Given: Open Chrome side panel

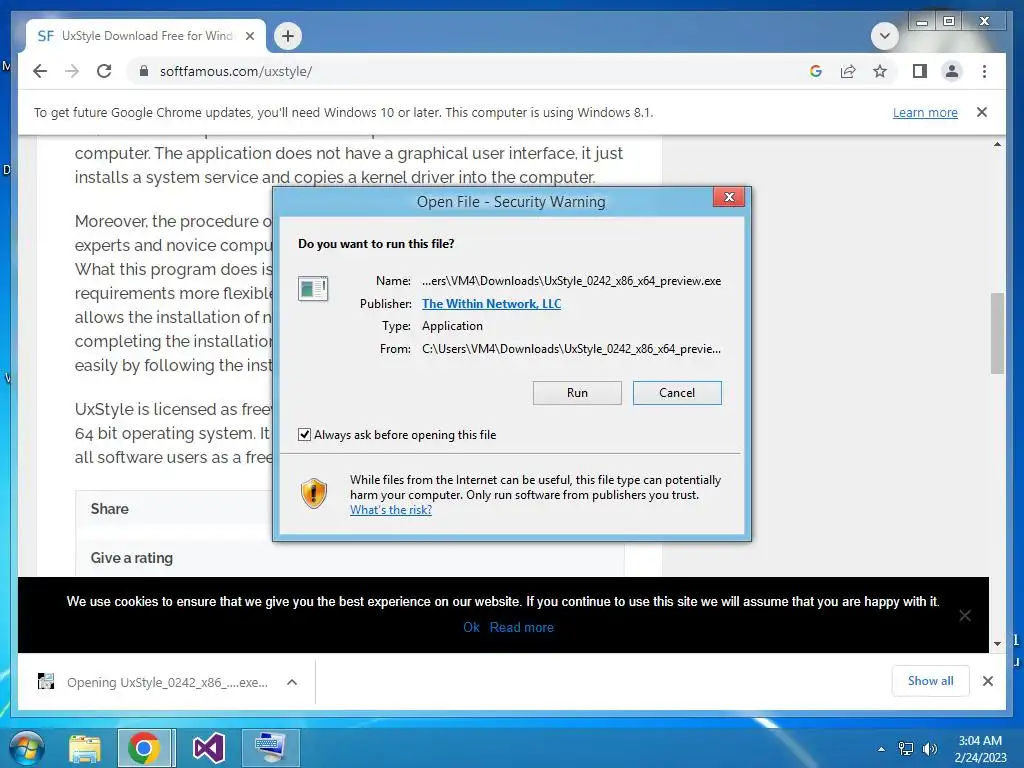Looking at the screenshot, I should pyautogui.click(x=920, y=71).
